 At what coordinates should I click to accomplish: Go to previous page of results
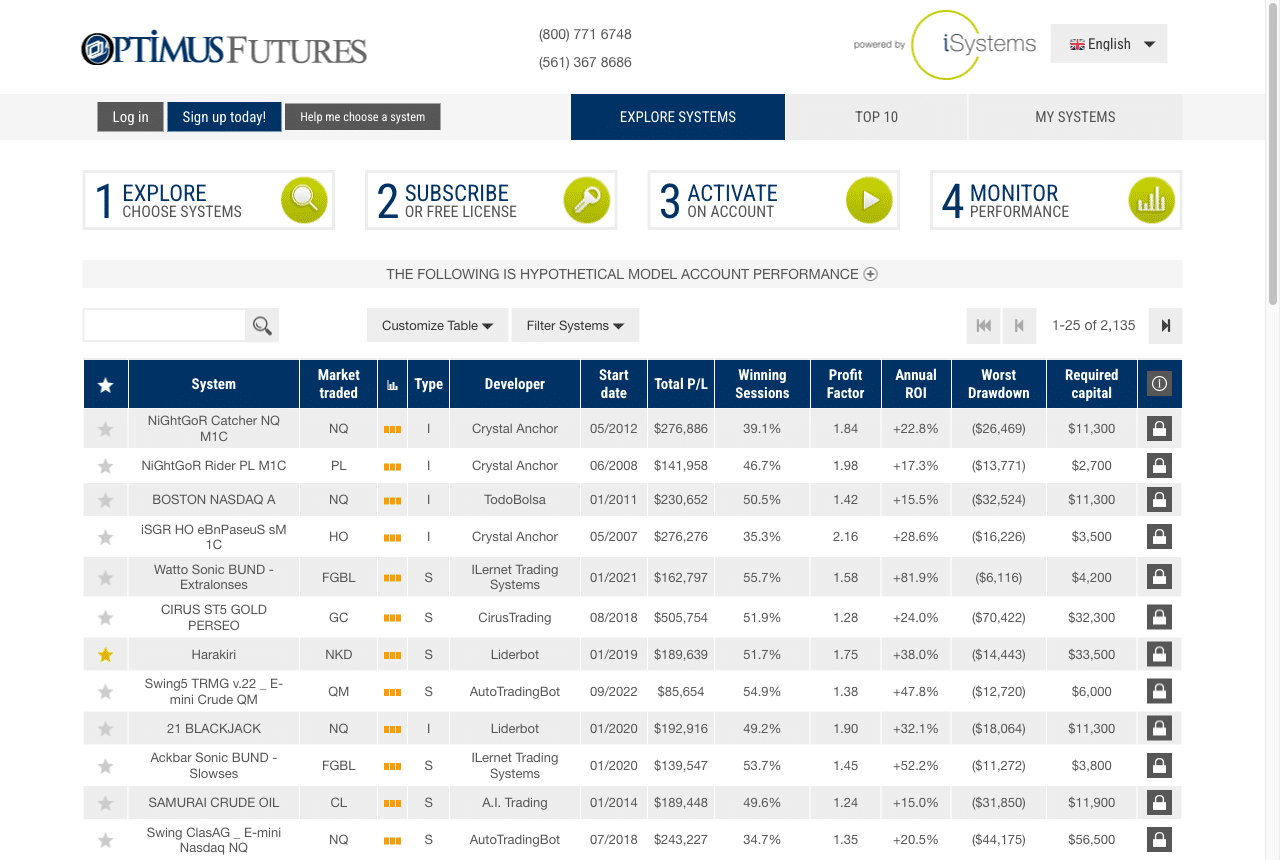pos(1019,326)
